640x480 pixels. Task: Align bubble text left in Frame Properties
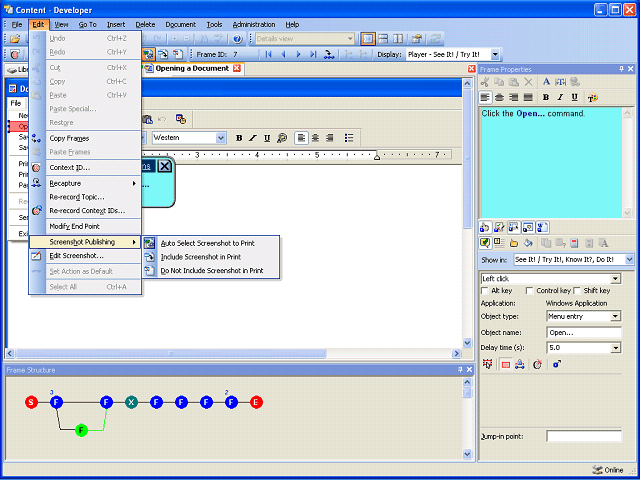[x=485, y=97]
